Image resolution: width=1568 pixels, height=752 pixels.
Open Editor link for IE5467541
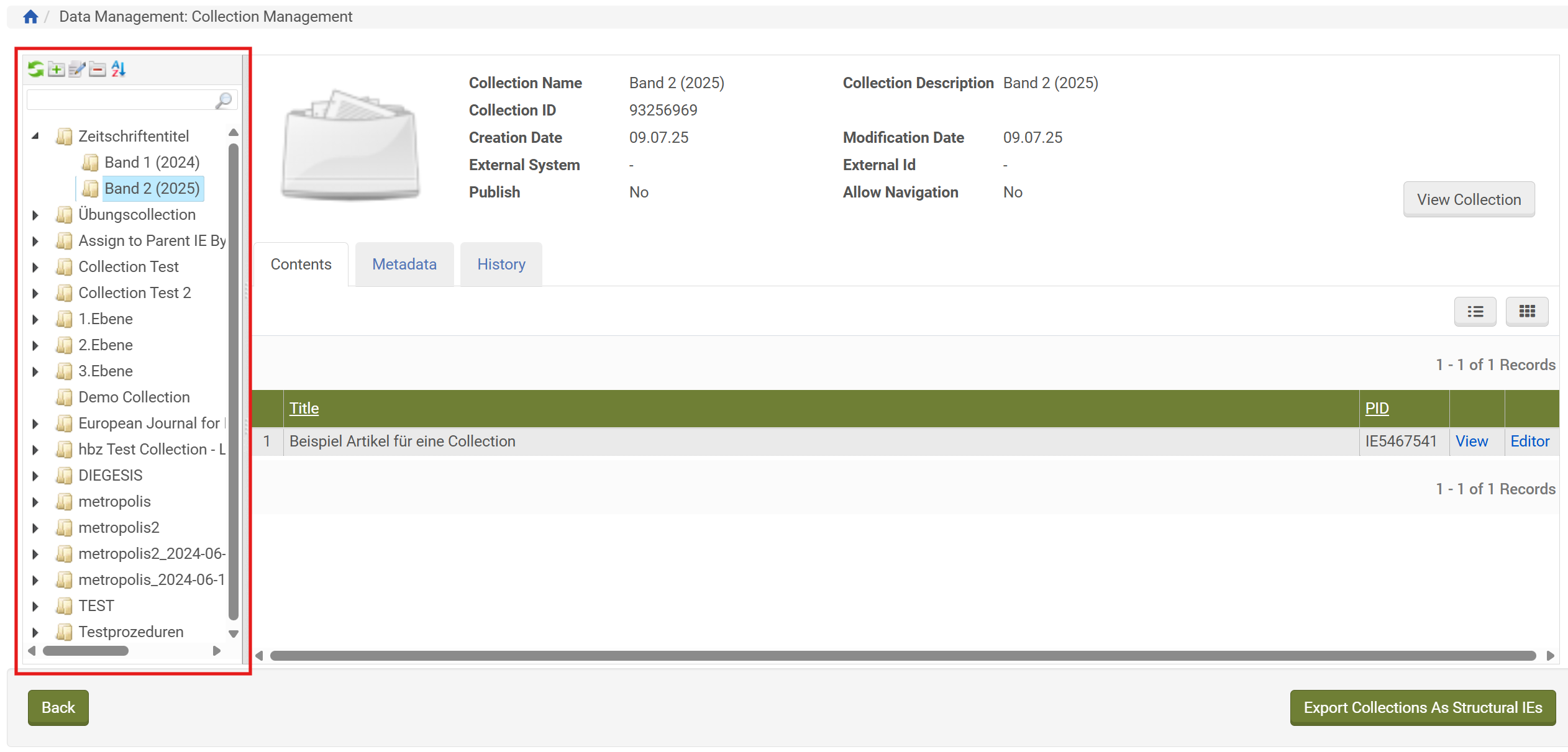(1529, 442)
